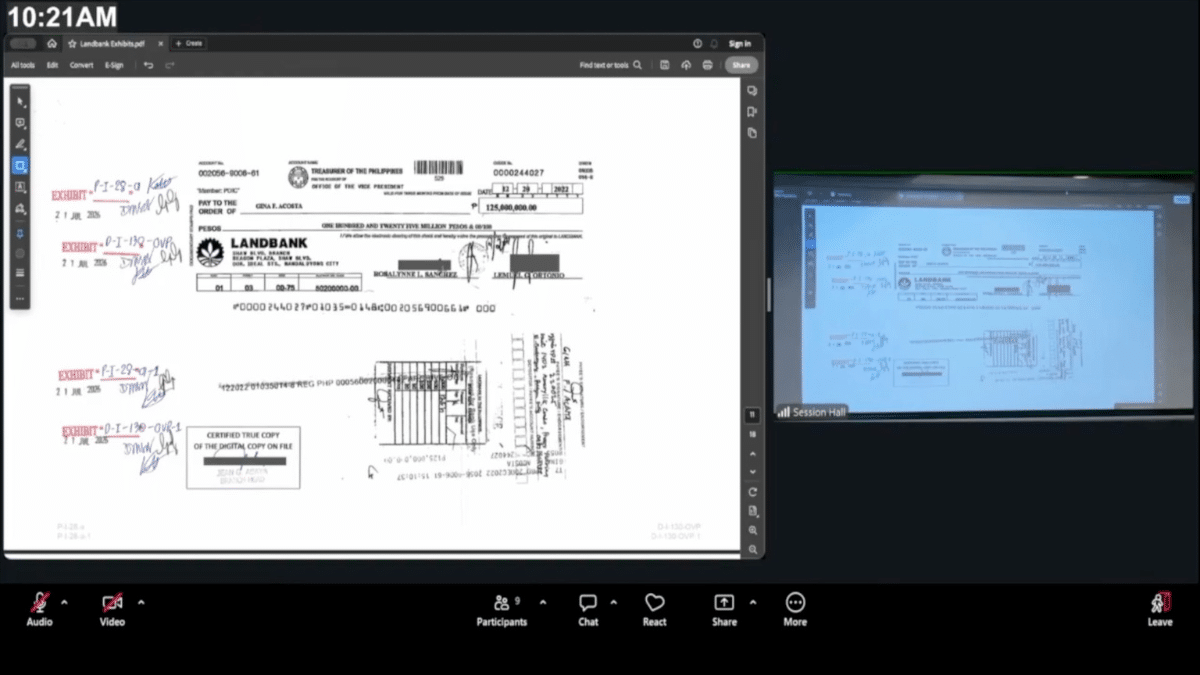Unmute the Audio microphone in Zoom
1200x675 pixels.
pyautogui.click(x=40, y=609)
